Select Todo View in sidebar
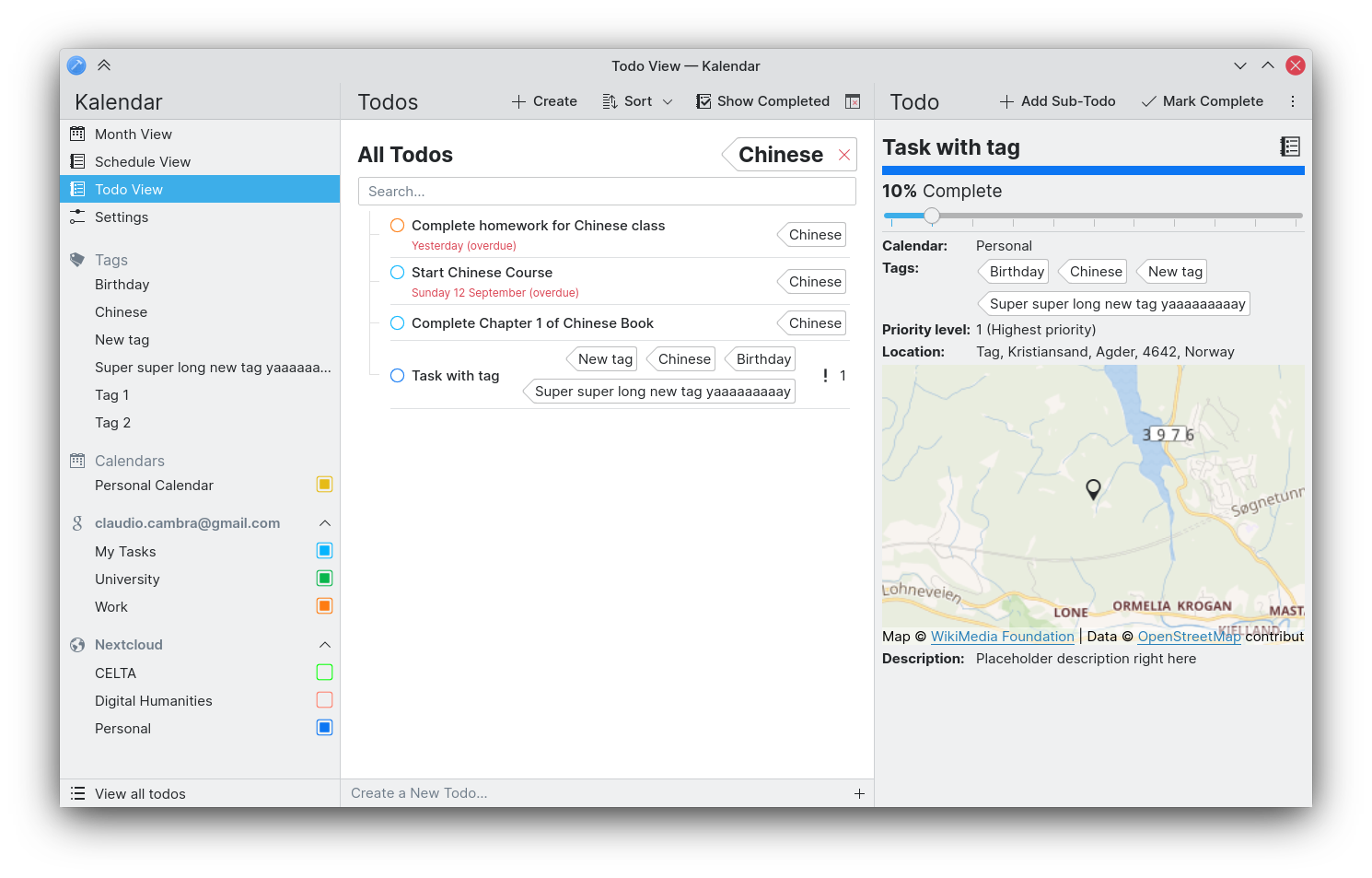Image resolution: width=1372 pixels, height=878 pixels. 200,189
